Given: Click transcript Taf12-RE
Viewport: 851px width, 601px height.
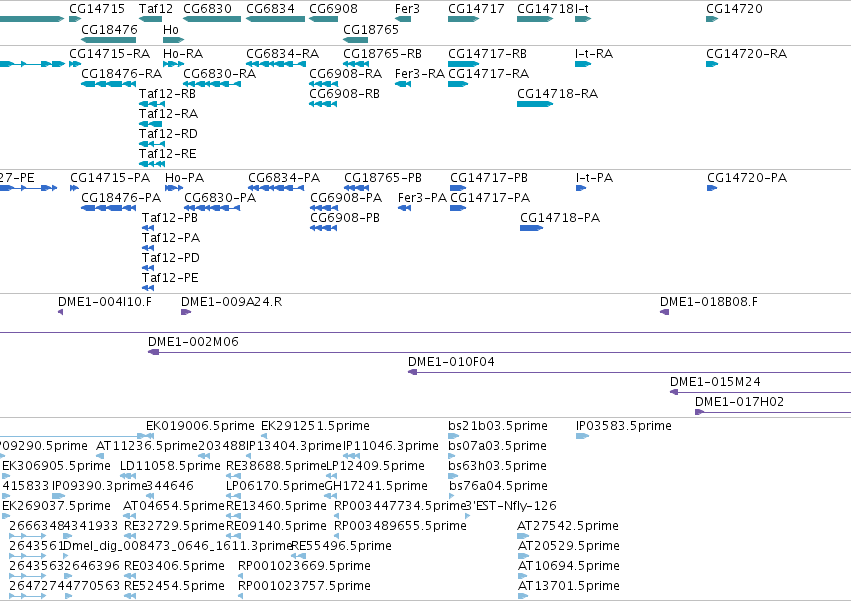Looking at the screenshot, I should click(x=168, y=154).
